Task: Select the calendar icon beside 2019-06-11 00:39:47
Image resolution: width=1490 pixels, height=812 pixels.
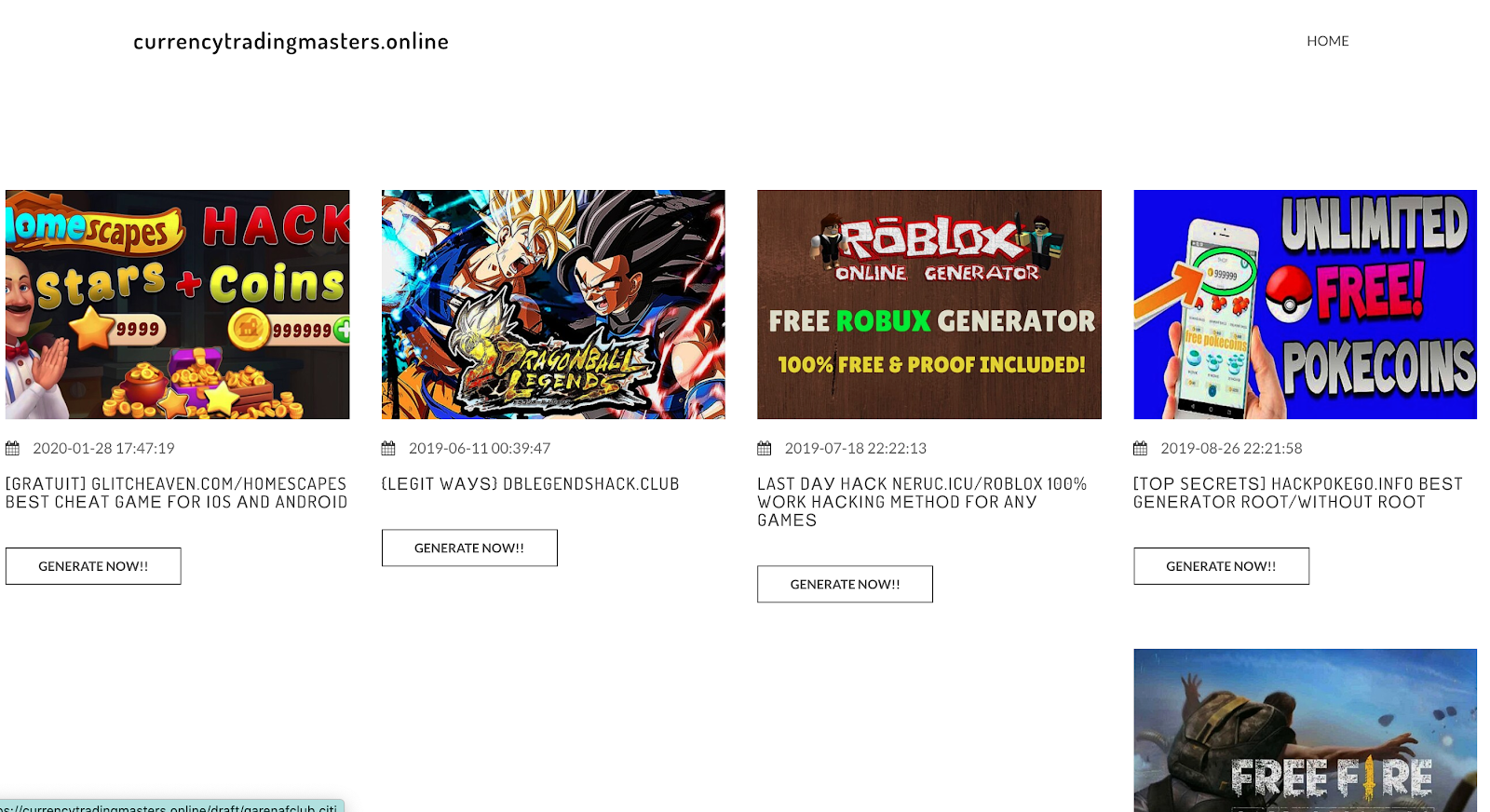Action: [x=388, y=449]
